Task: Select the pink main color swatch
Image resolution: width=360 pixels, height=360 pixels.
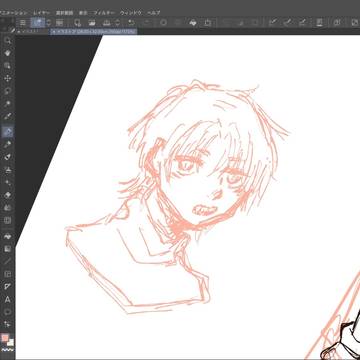Action: tap(5, 338)
